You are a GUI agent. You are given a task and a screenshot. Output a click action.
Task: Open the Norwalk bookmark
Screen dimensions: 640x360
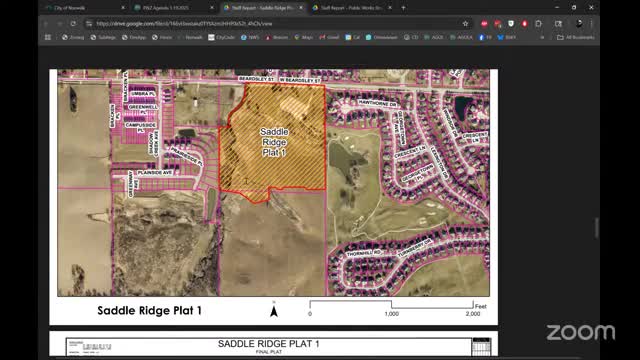pos(191,37)
